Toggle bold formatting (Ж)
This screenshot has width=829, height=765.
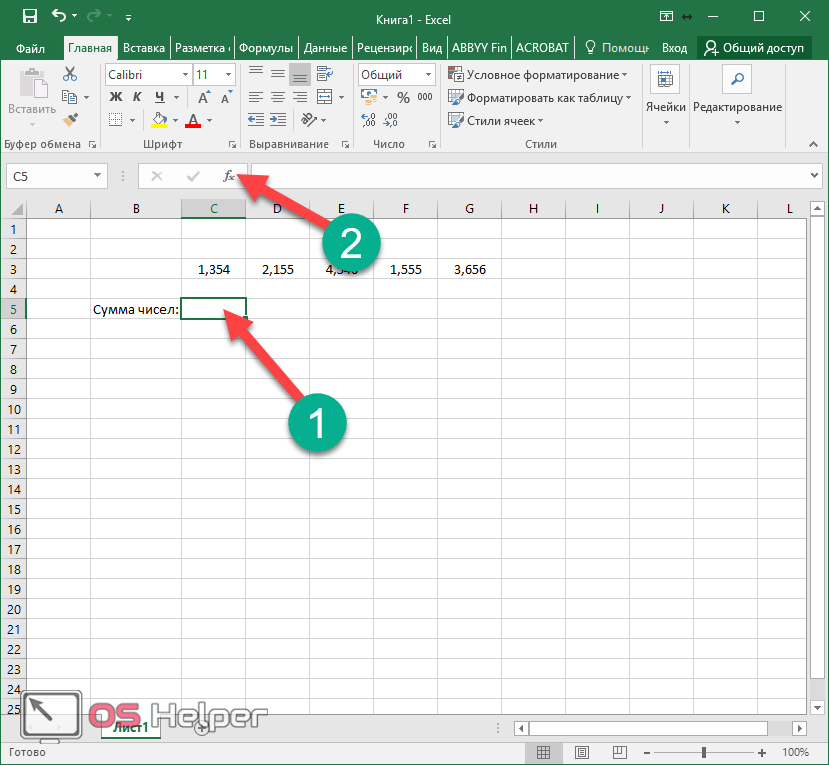pos(115,97)
